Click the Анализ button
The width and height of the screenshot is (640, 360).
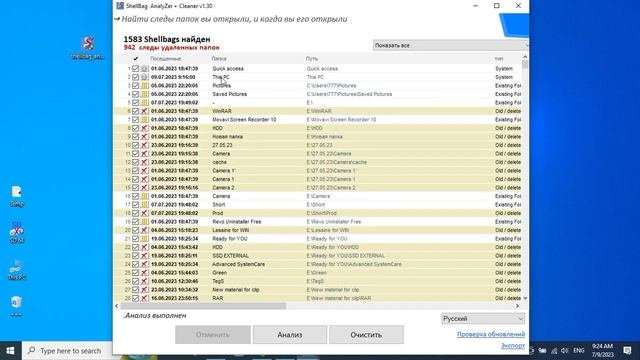coord(290,335)
